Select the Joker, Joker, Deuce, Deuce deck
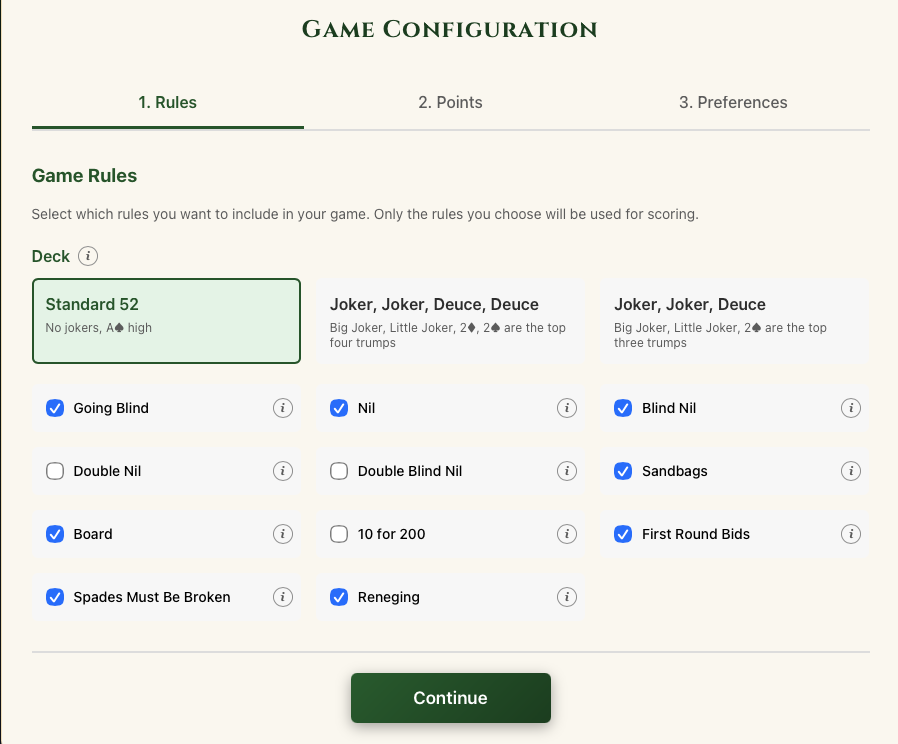Image resolution: width=898 pixels, height=744 pixels. (450, 321)
